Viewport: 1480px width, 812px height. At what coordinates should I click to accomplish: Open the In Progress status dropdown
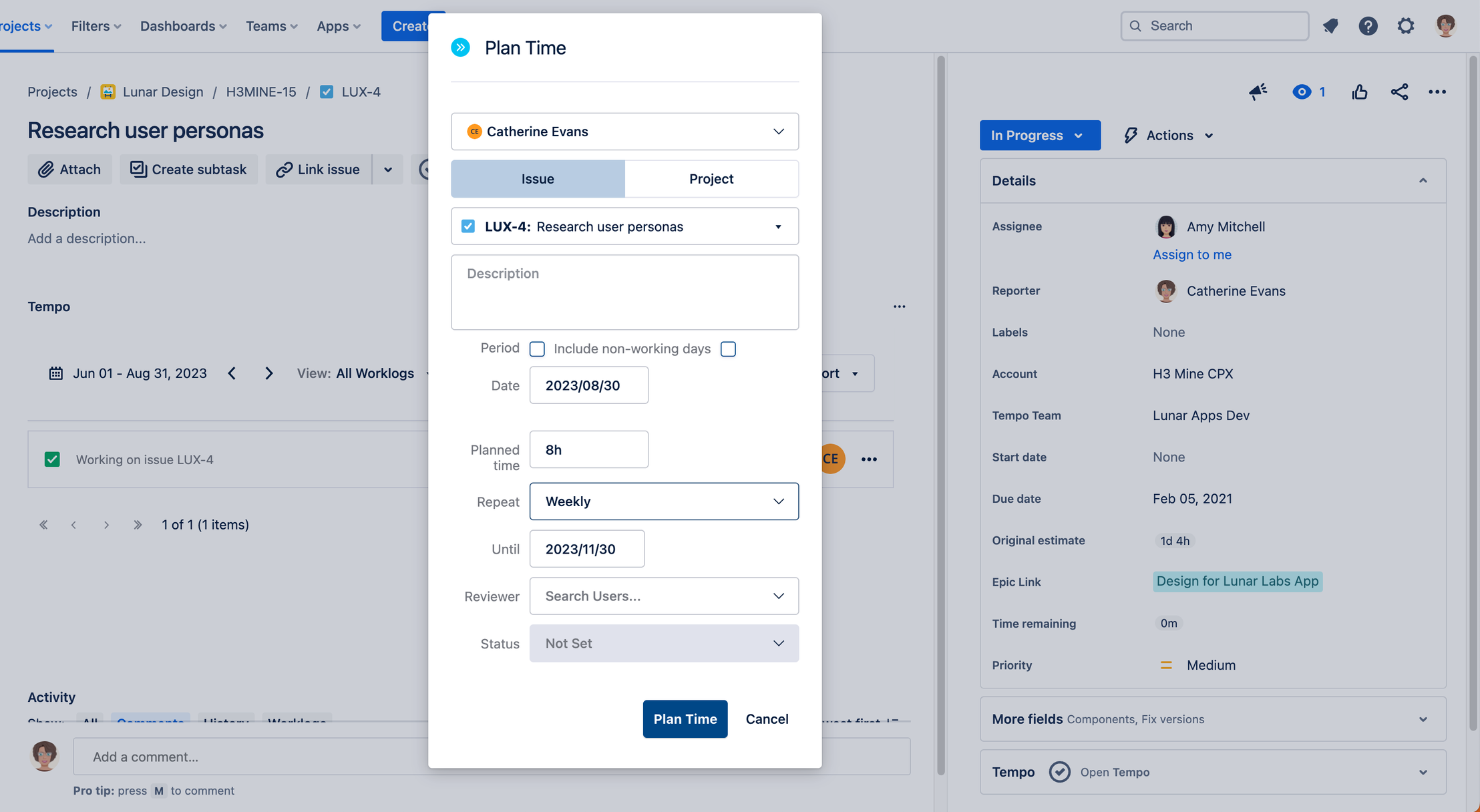click(1039, 135)
